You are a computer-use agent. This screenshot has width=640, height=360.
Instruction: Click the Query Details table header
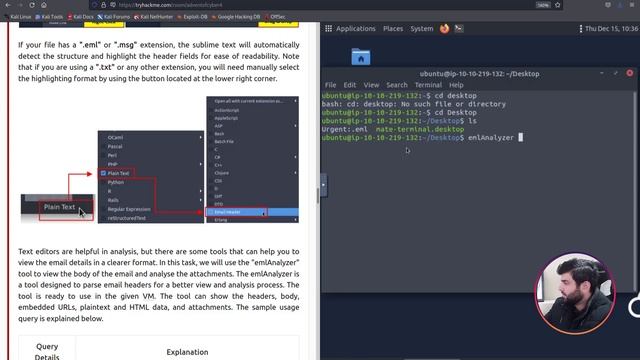pyautogui.click(x=47, y=351)
